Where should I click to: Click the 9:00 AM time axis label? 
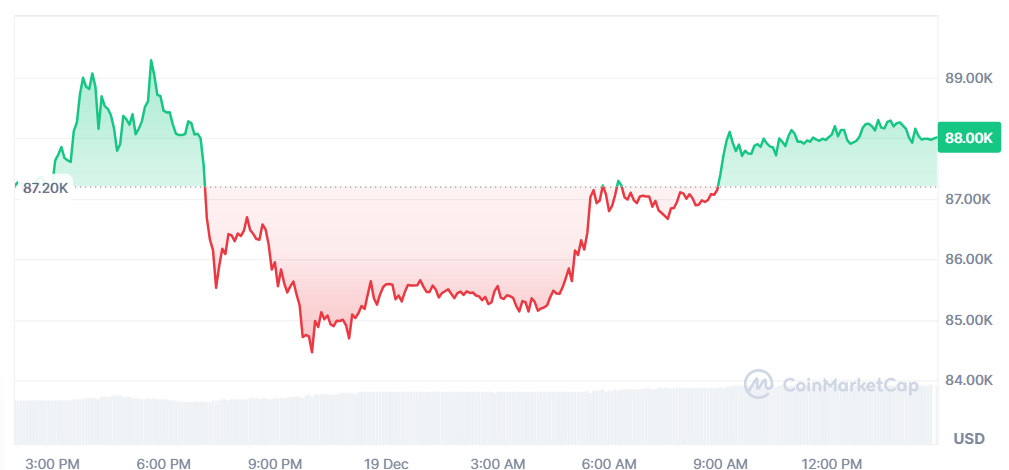[721, 464]
